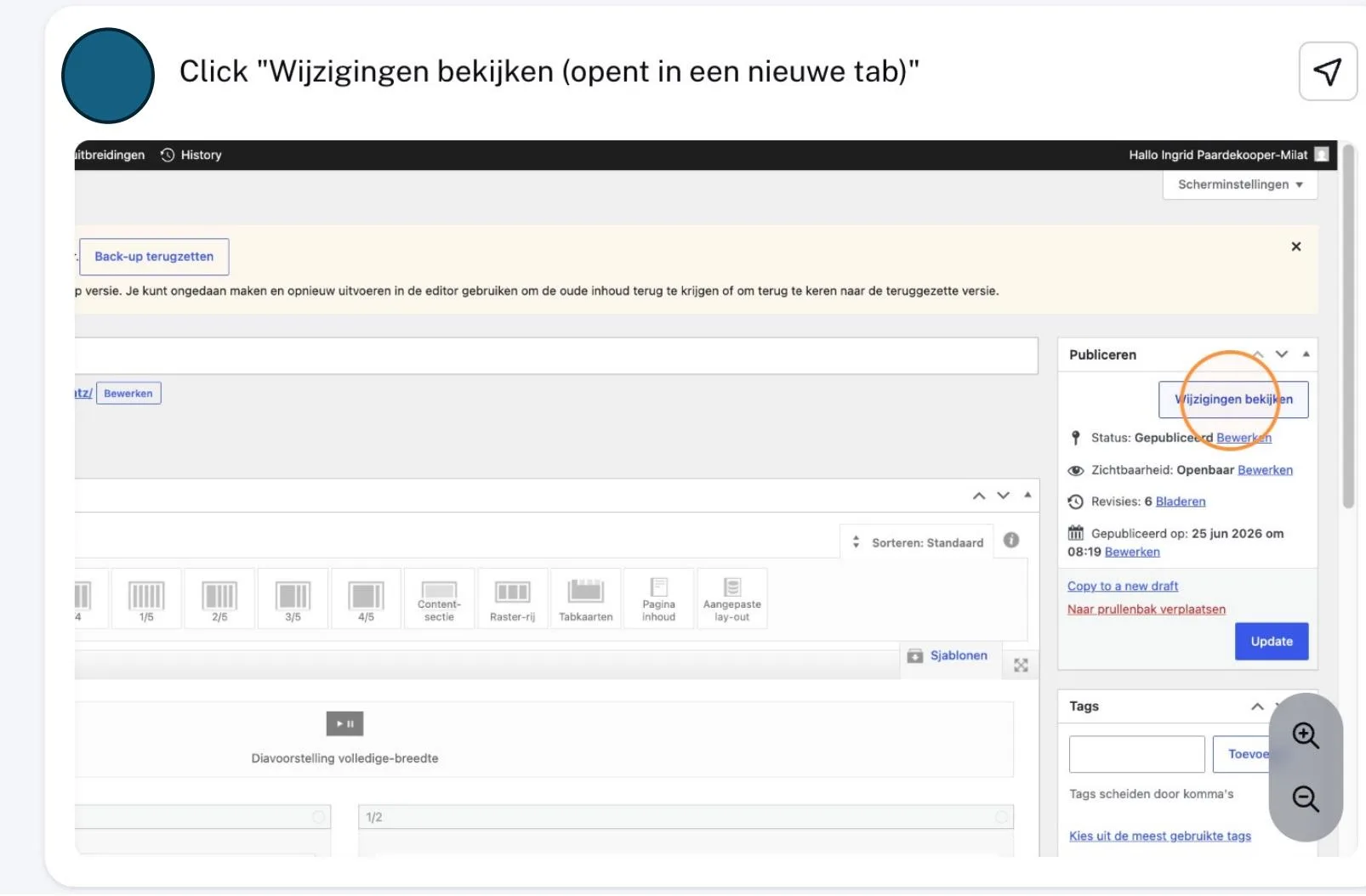Image resolution: width=1366 pixels, height=896 pixels.
Task: Click the page title input field
Action: tap(556, 355)
